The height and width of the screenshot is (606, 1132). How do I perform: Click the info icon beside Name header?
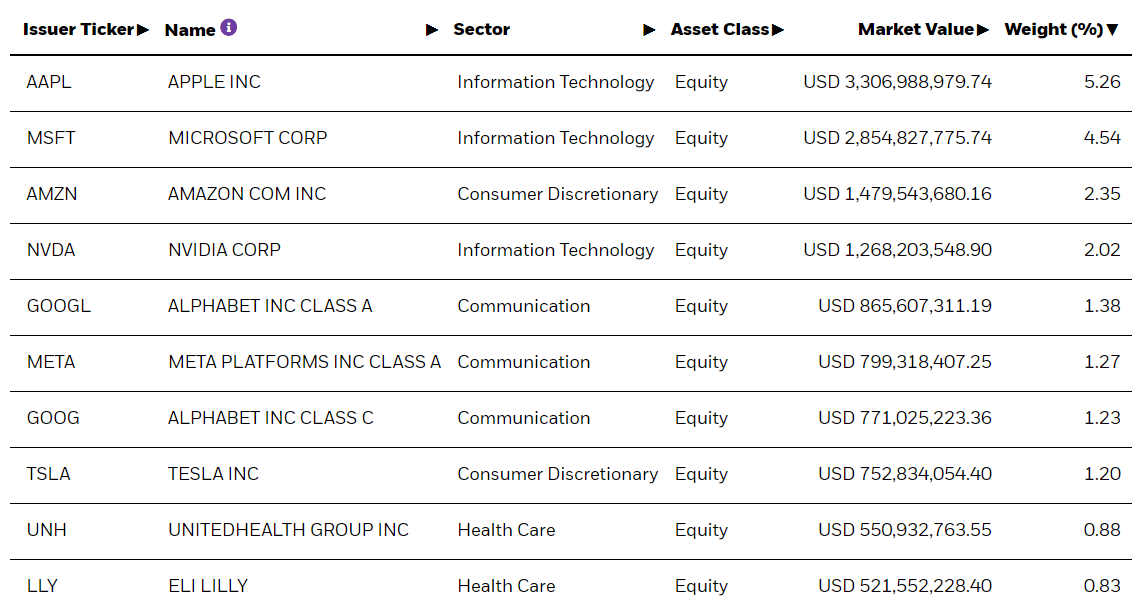point(229,28)
